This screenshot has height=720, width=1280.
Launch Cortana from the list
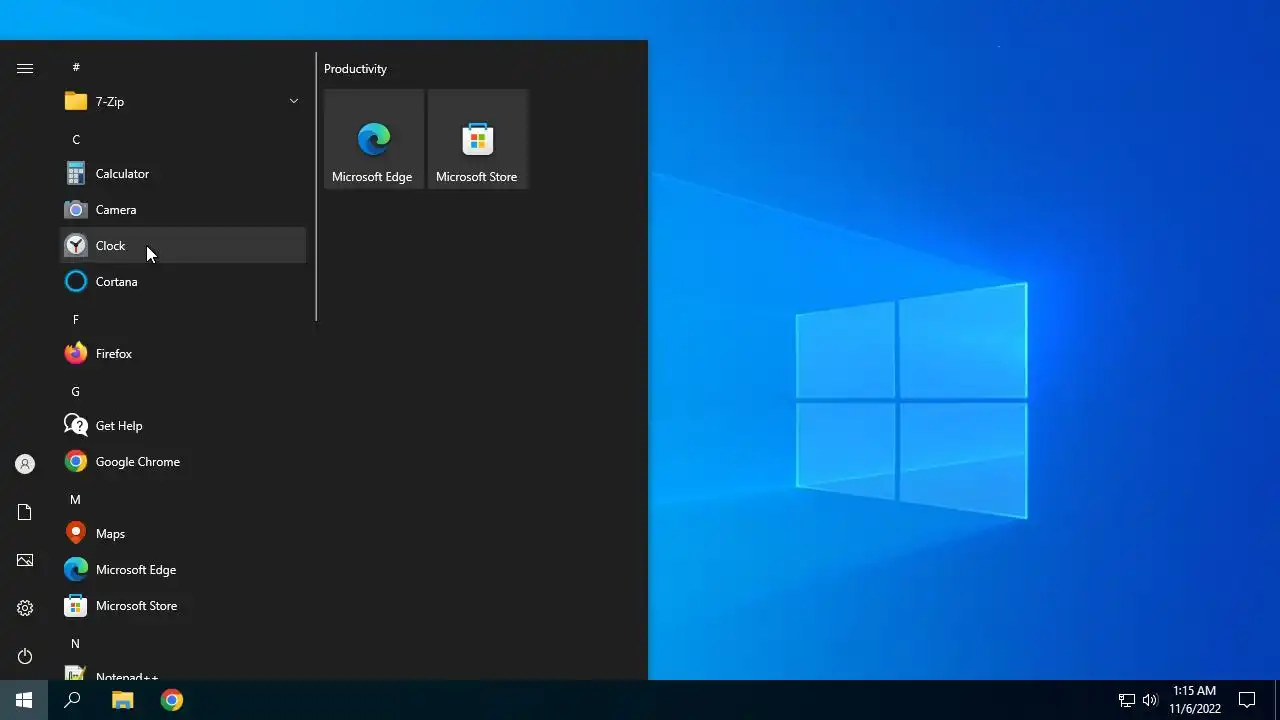point(183,282)
